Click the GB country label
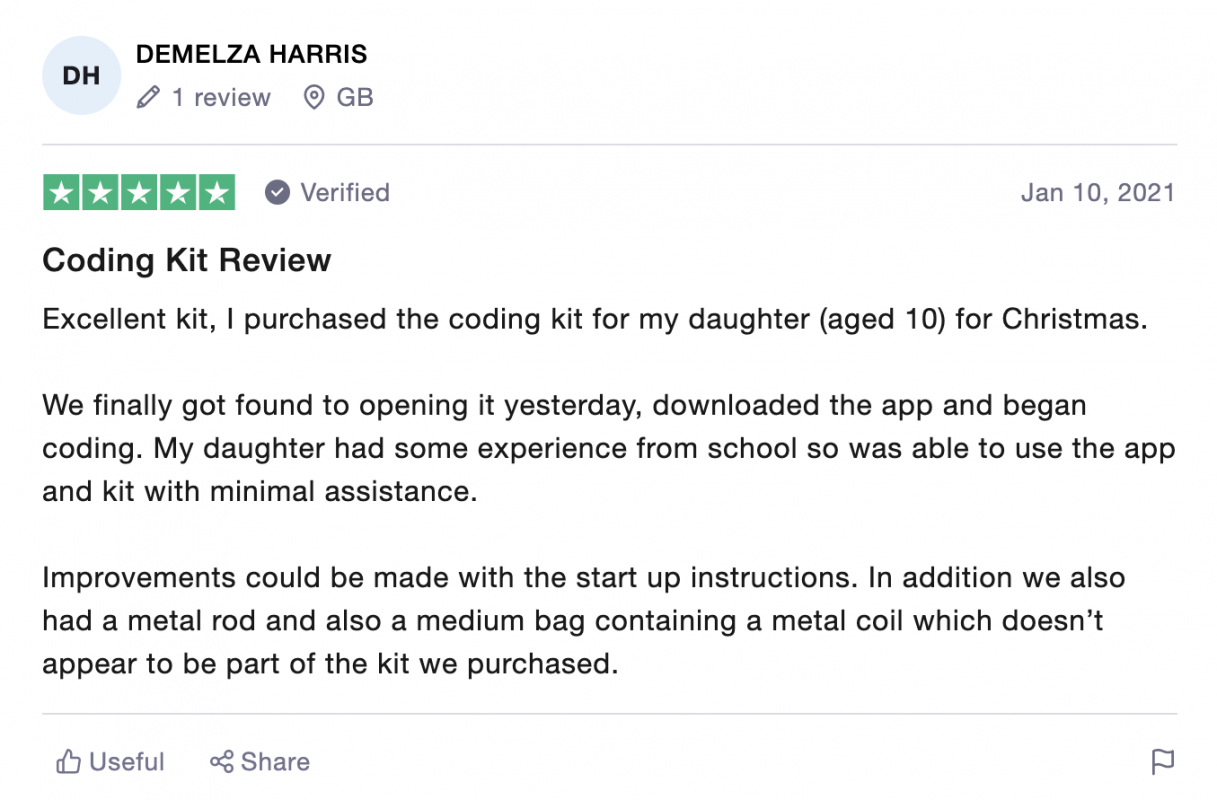Image resolution: width=1217 pixels, height=800 pixels. pos(355,98)
